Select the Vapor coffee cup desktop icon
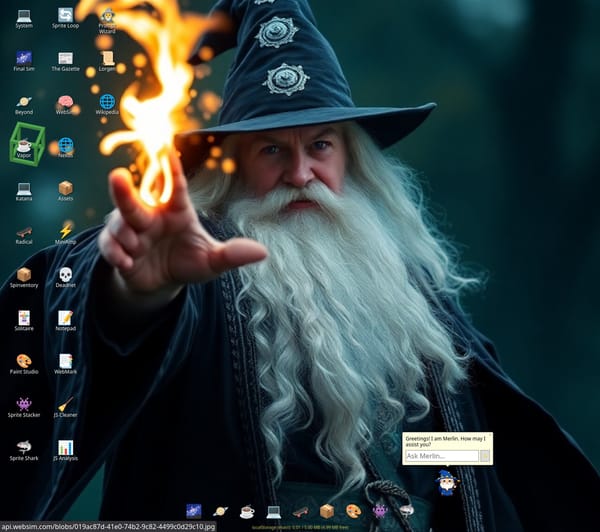The height and width of the screenshot is (532, 600). click(x=24, y=149)
